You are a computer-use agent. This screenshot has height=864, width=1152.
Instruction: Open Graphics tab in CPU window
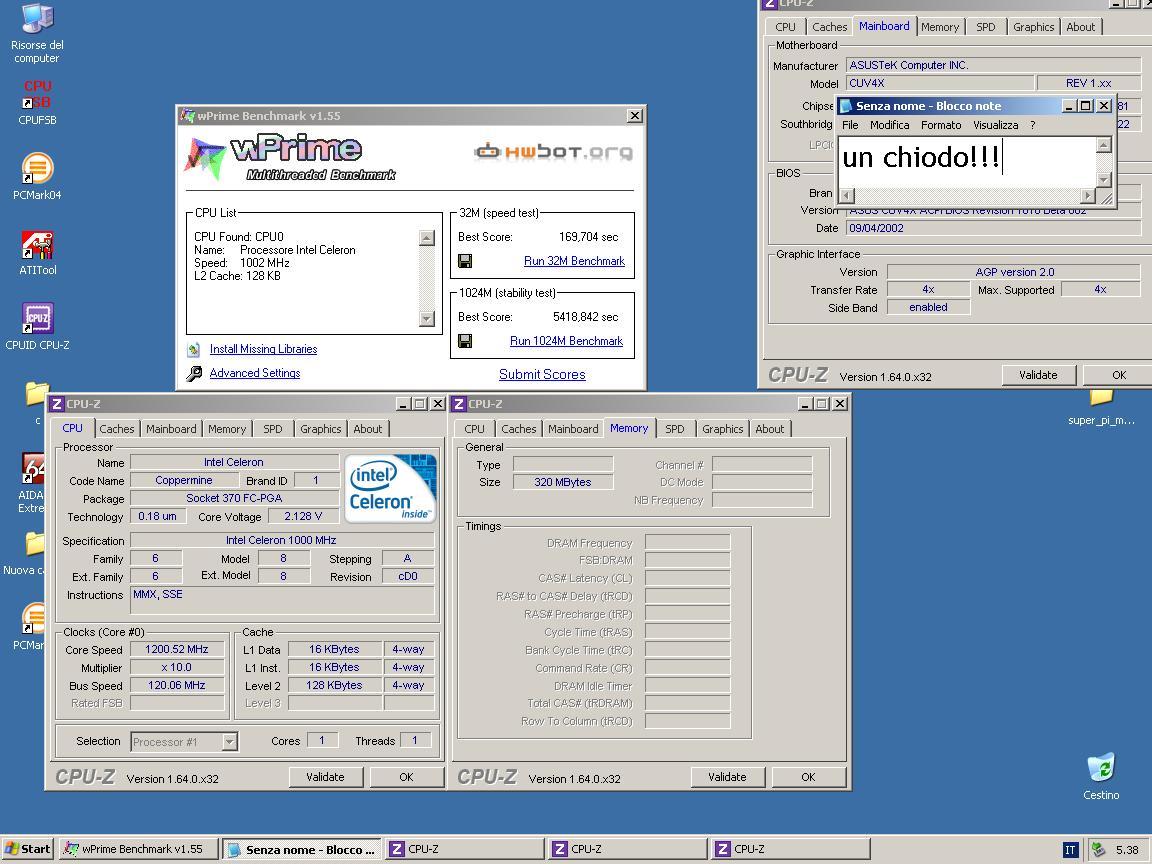pyautogui.click(x=320, y=429)
